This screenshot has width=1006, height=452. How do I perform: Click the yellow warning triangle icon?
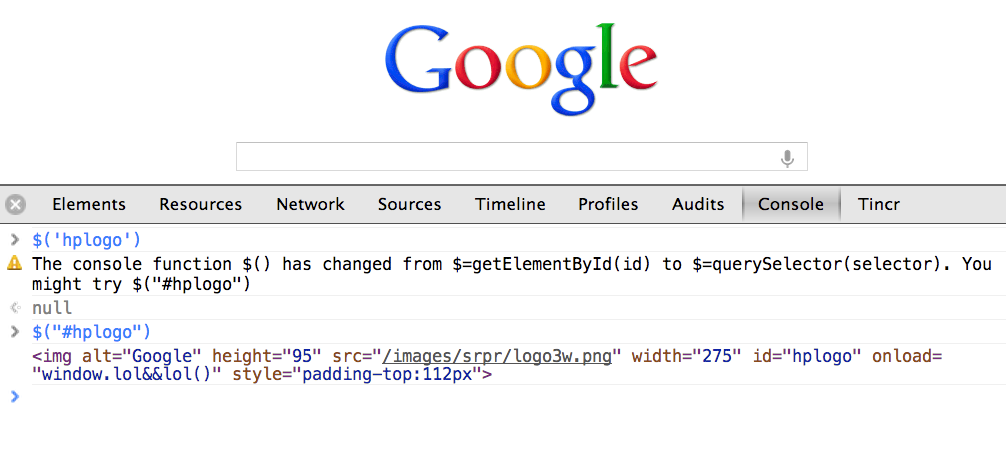tap(14, 262)
